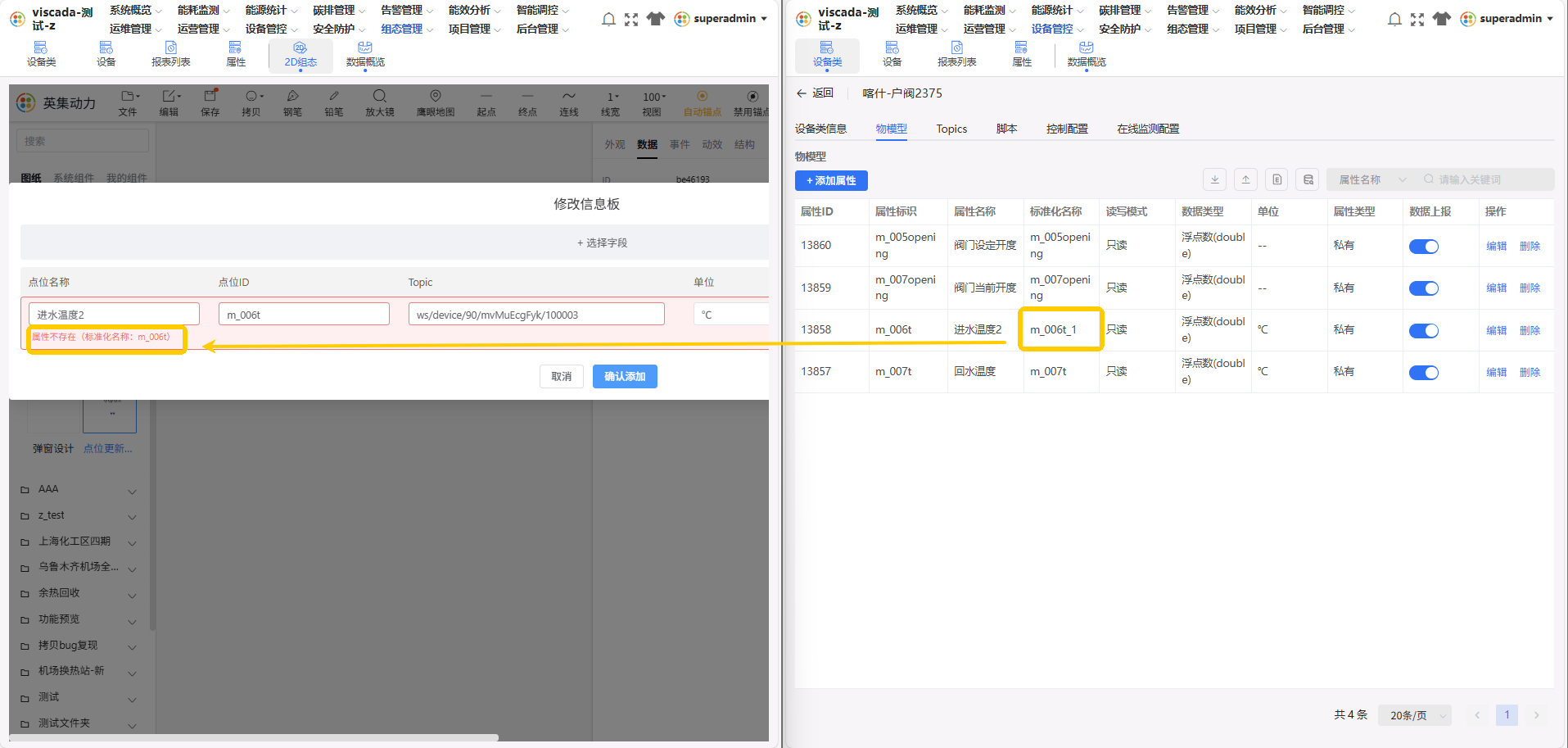
Task: Click 点位ID input m_006t
Action: 304,315
